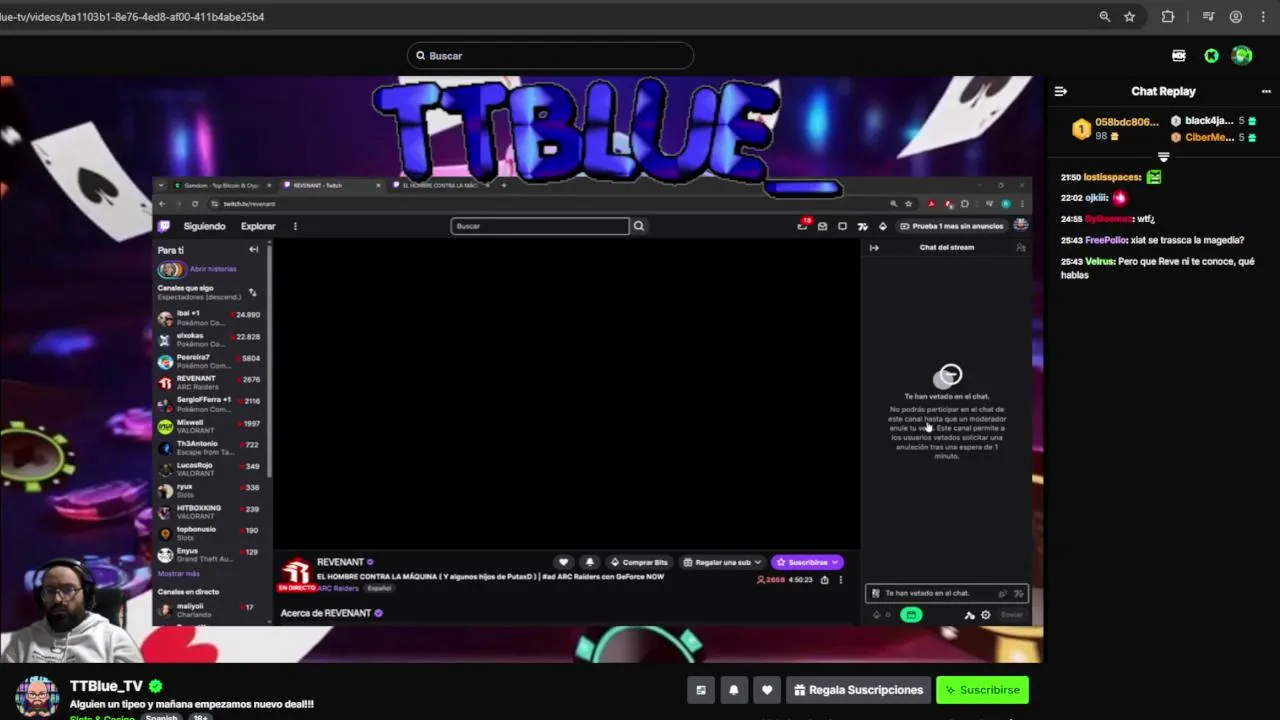Click green channel points icon in Twitch chat
This screenshot has height=720, width=1280.
tap(911, 615)
